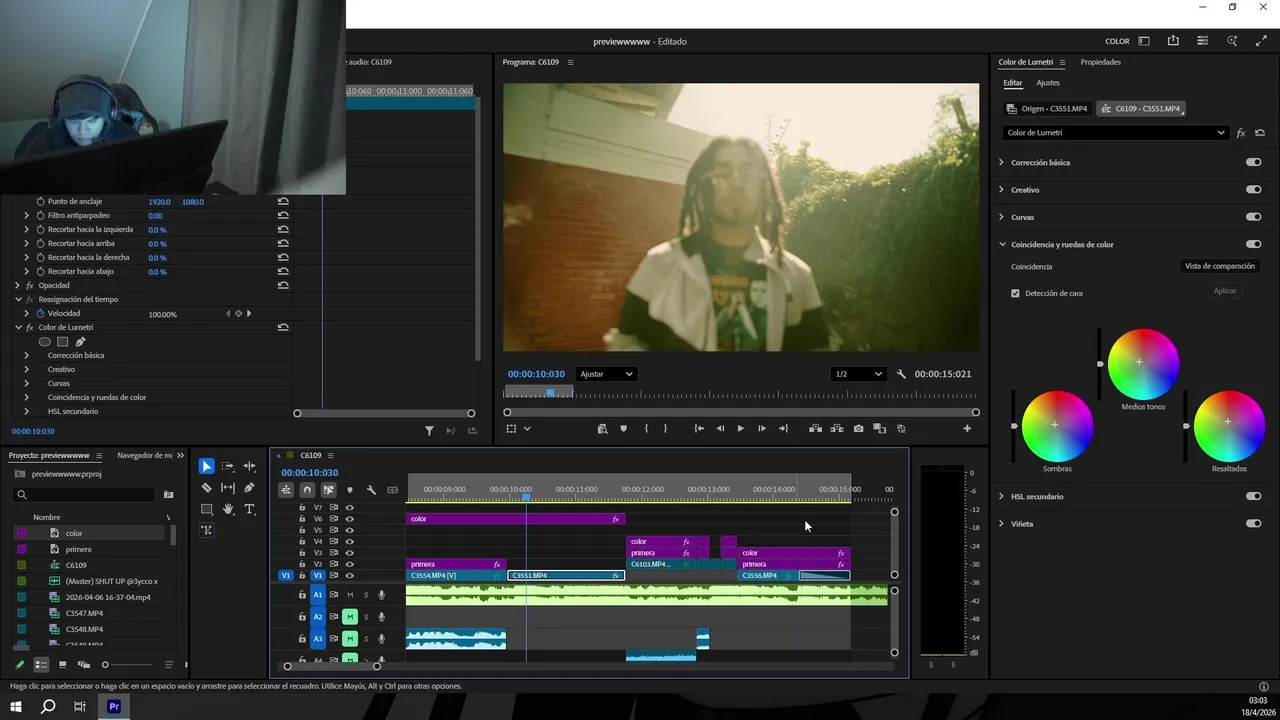Select the Editar tab

[x=1013, y=83]
